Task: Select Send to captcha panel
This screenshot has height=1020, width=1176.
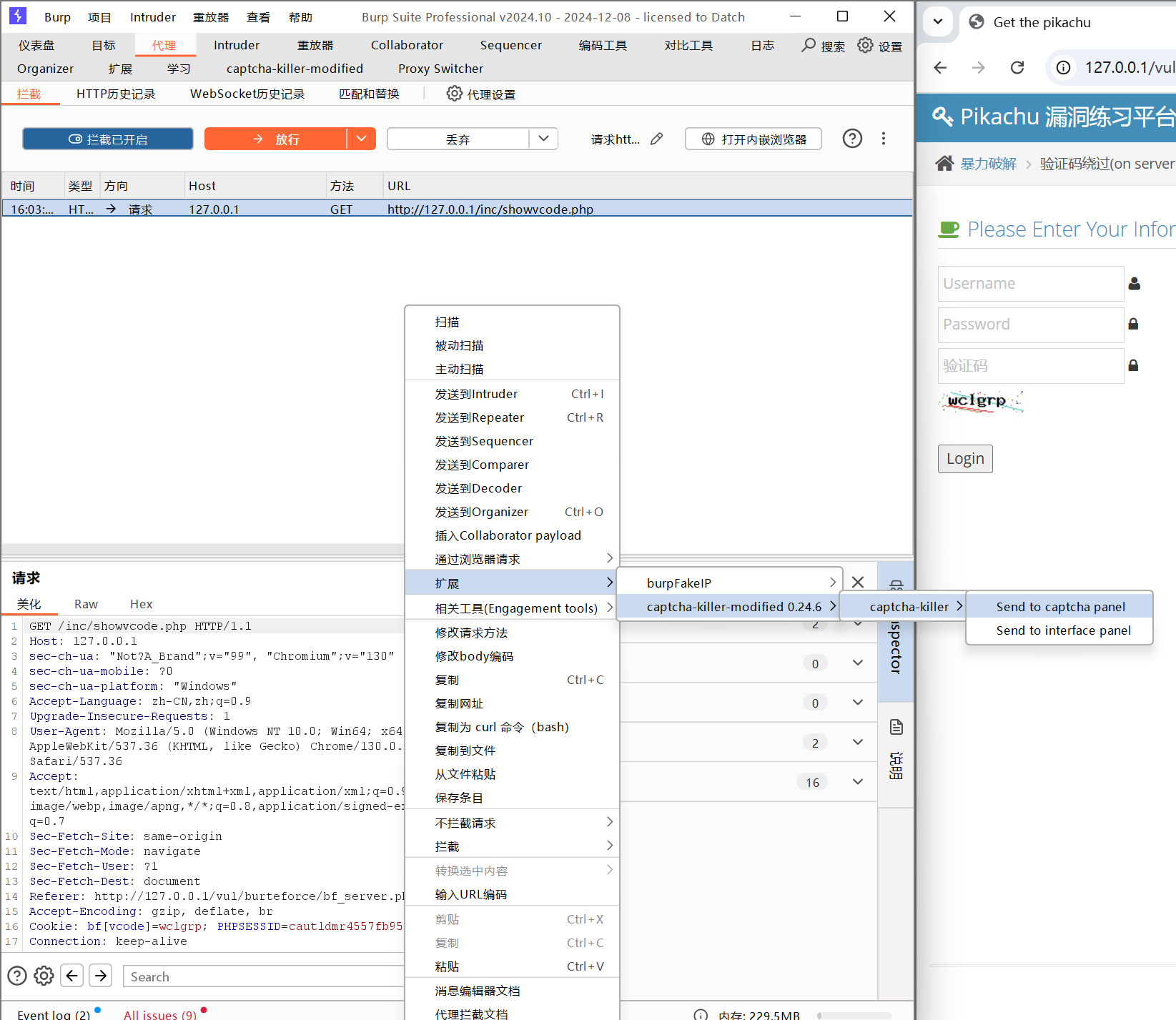Action: [x=1060, y=606]
